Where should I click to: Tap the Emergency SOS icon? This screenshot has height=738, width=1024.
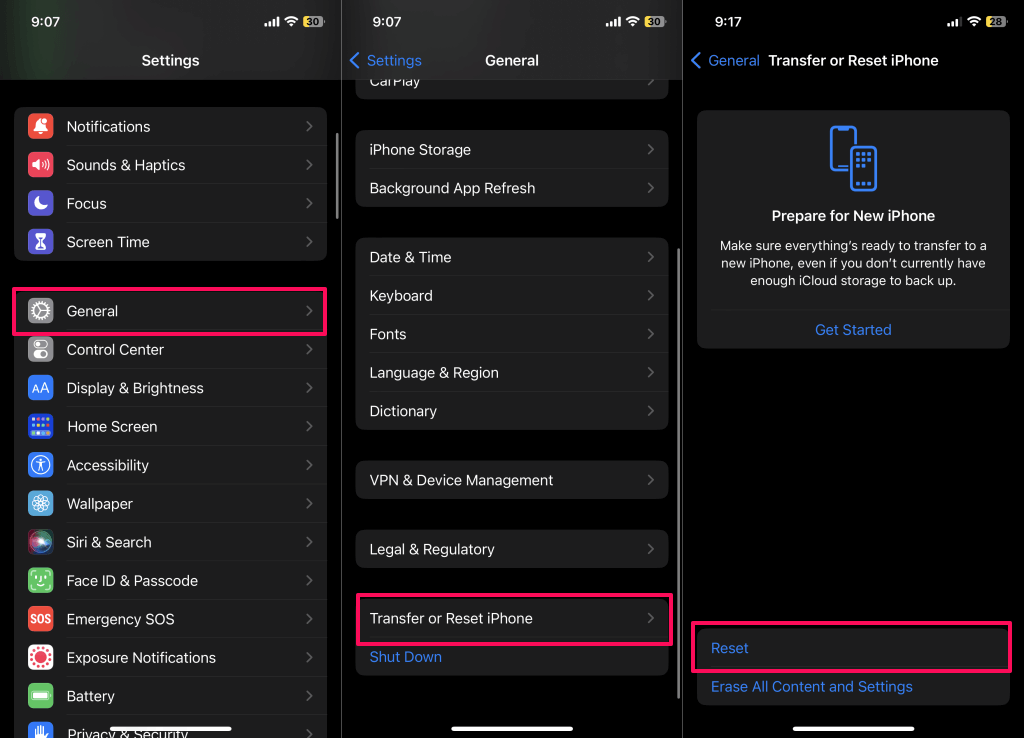pos(41,619)
